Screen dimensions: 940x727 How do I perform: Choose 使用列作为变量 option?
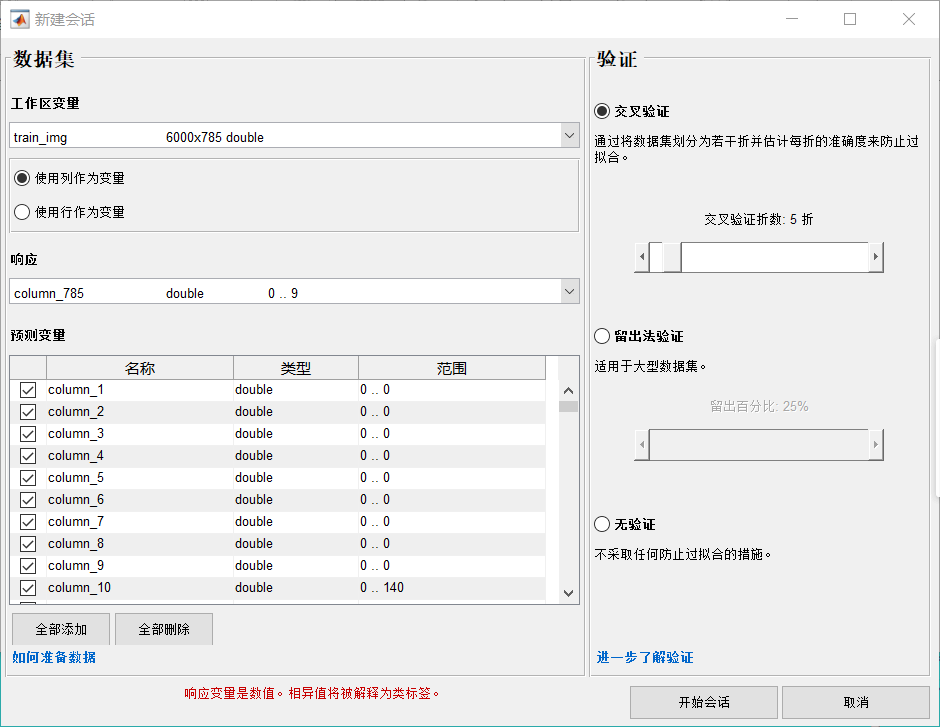point(22,178)
